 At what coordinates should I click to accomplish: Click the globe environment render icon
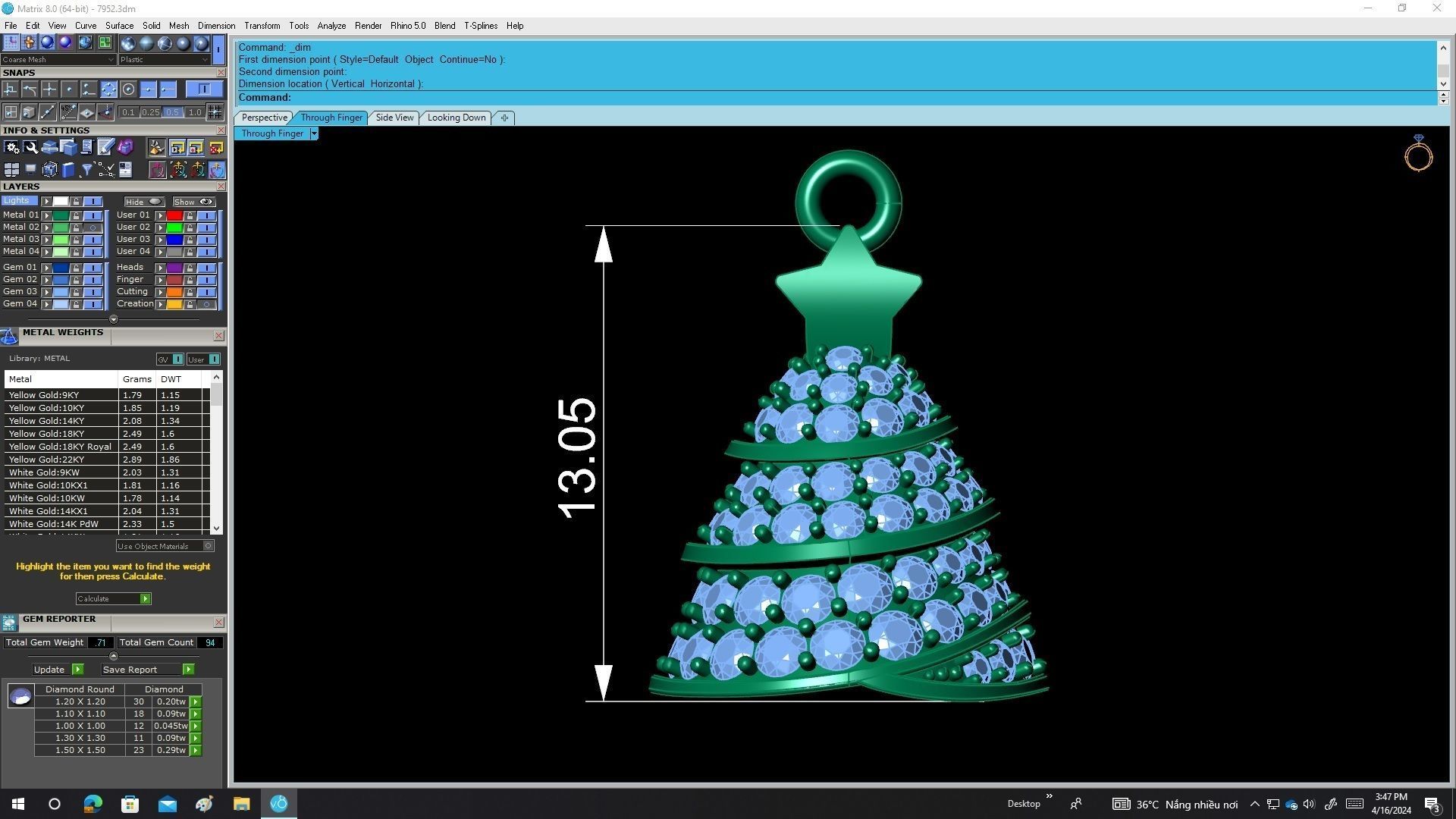click(85, 42)
